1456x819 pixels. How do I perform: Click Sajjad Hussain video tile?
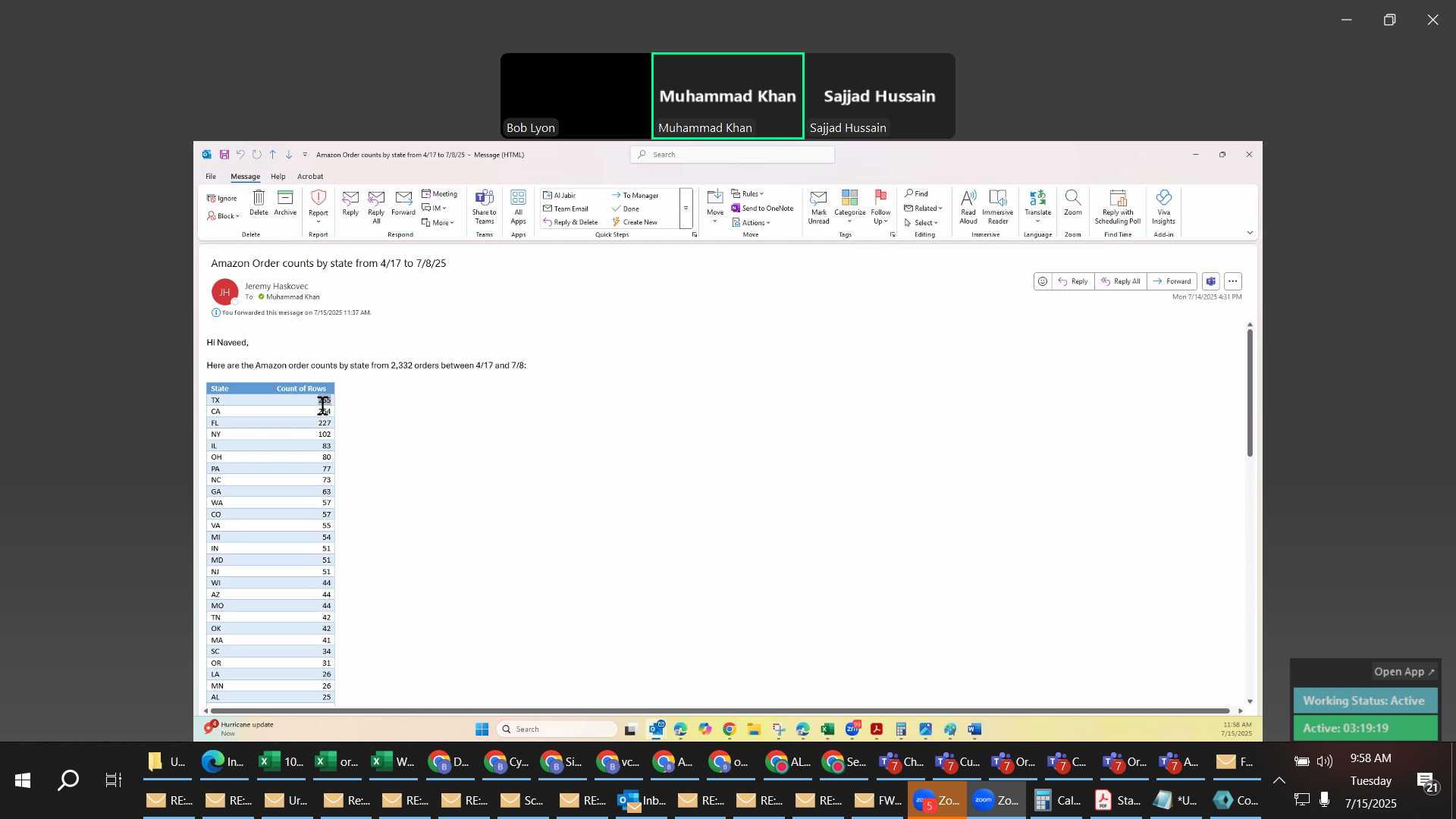click(880, 96)
